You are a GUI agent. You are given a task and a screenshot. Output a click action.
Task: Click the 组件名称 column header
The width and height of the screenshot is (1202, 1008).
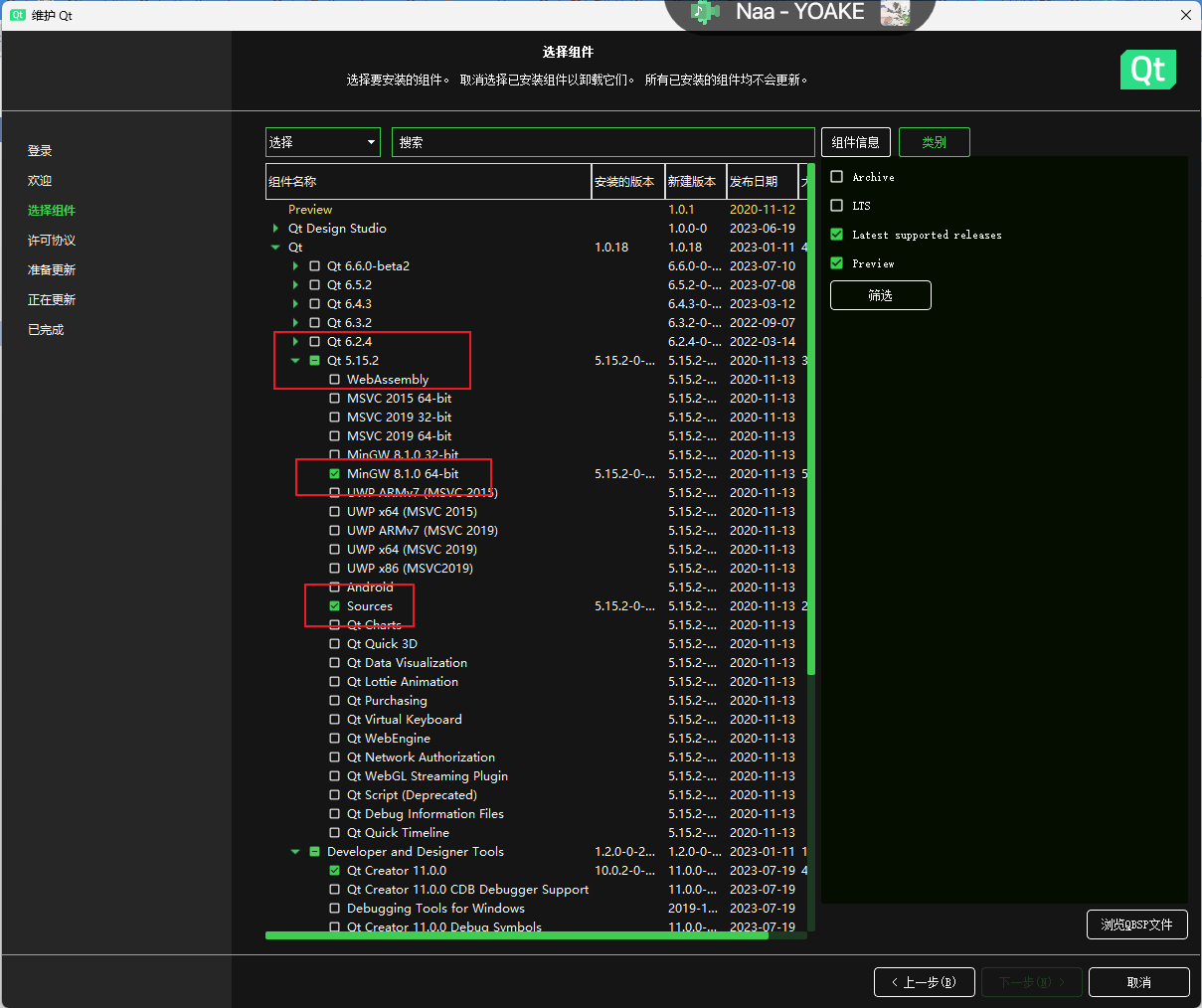coord(429,182)
